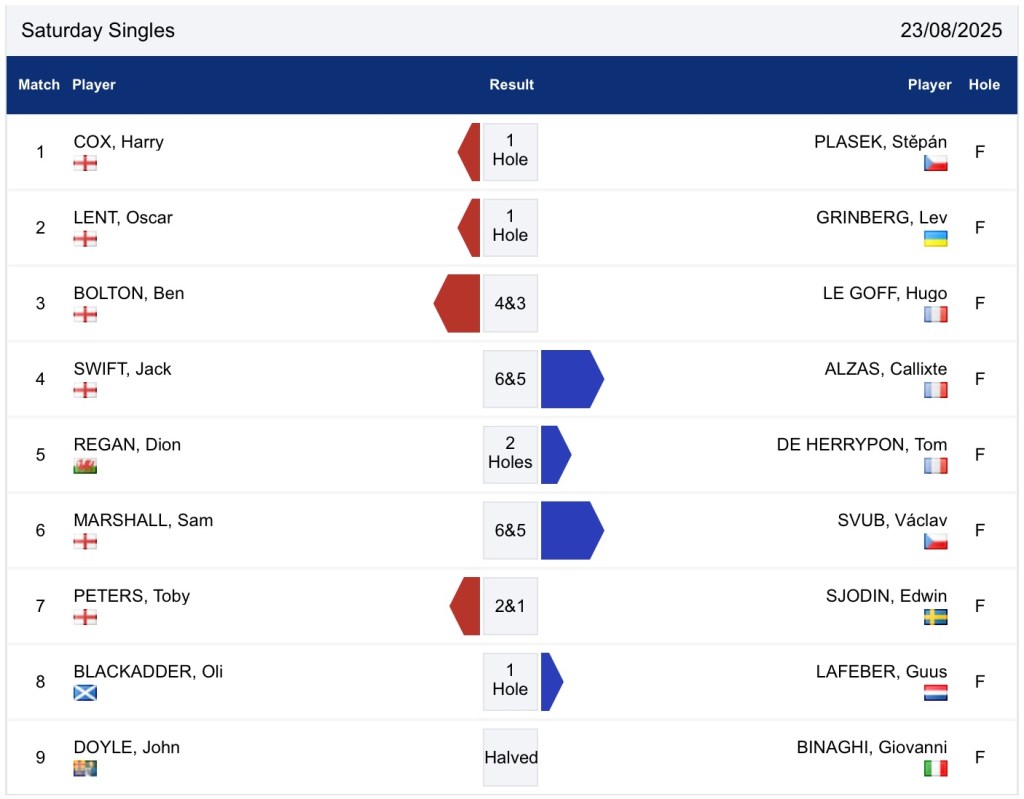This screenshot has width=1024, height=799.
Task: Click the Saturday Singles section title
Action: [x=98, y=31]
